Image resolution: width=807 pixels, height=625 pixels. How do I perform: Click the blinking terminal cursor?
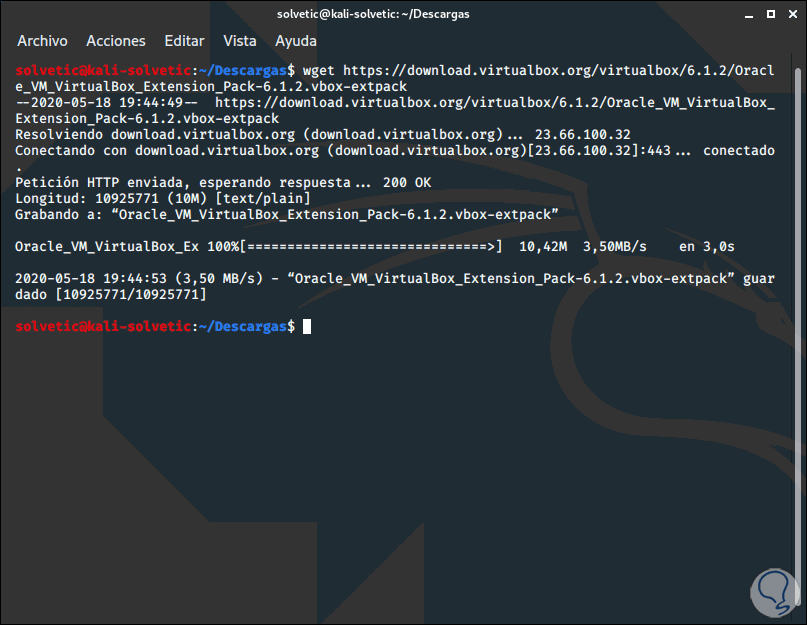tap(305, 326)
